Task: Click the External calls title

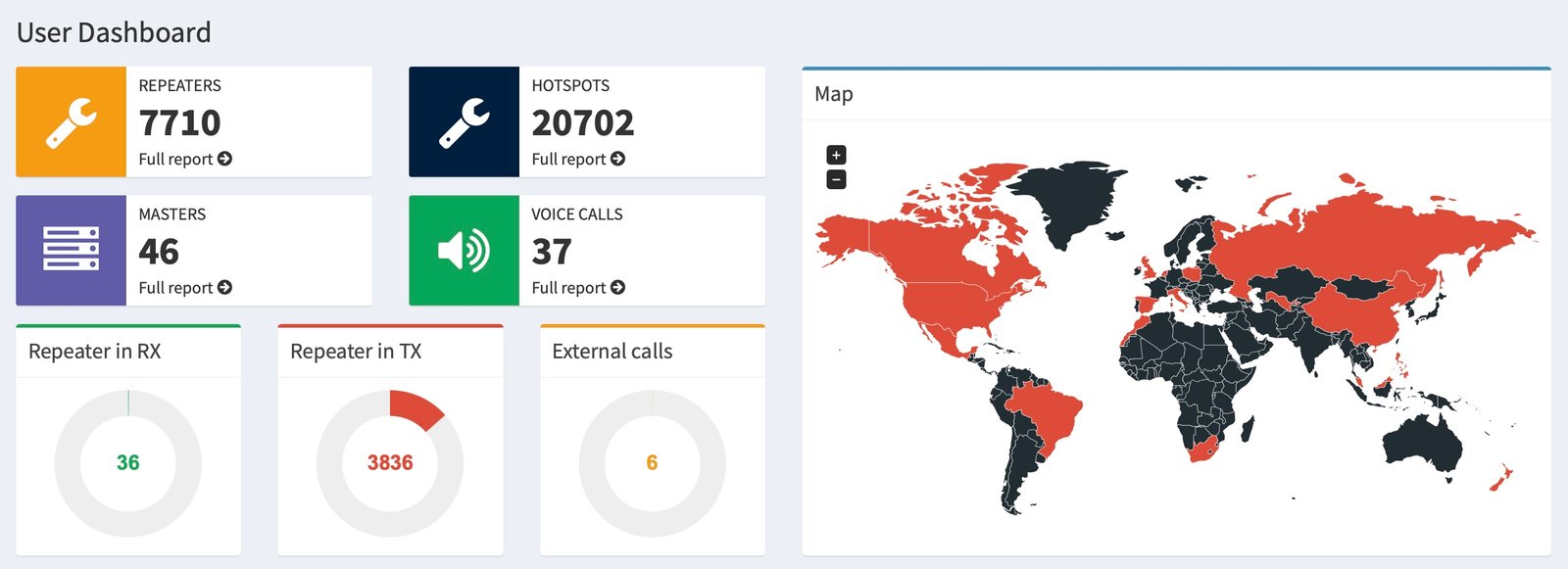Action: point(612,352)
